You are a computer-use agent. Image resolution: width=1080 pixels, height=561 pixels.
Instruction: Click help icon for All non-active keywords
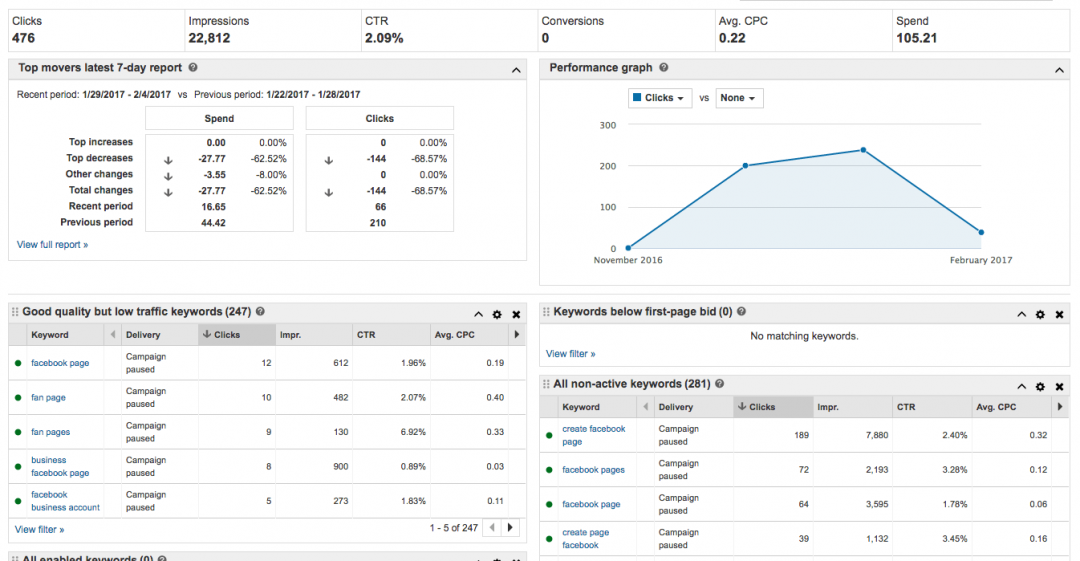click(720, 384)
